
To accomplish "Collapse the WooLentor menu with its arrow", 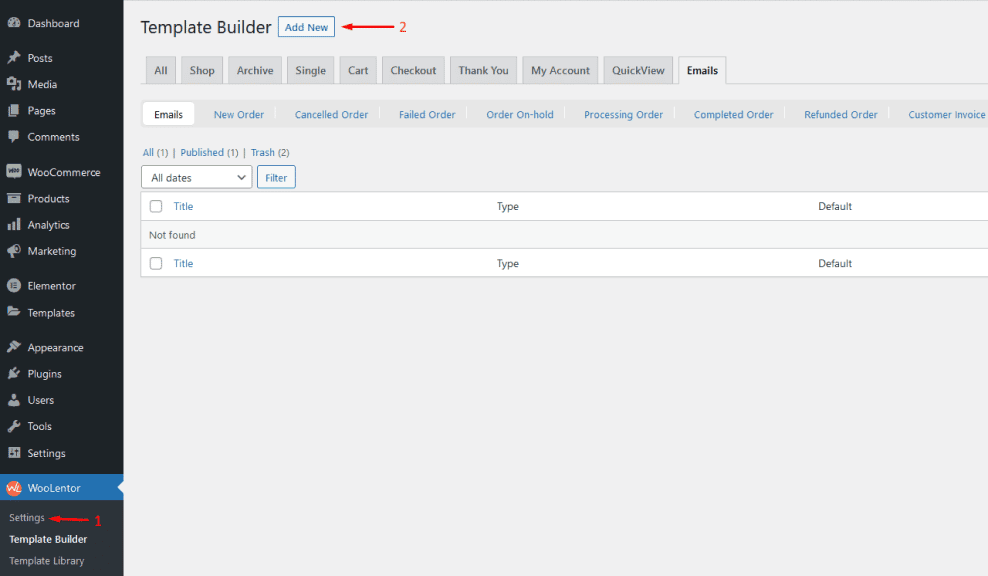I will [x=118, y=487].
